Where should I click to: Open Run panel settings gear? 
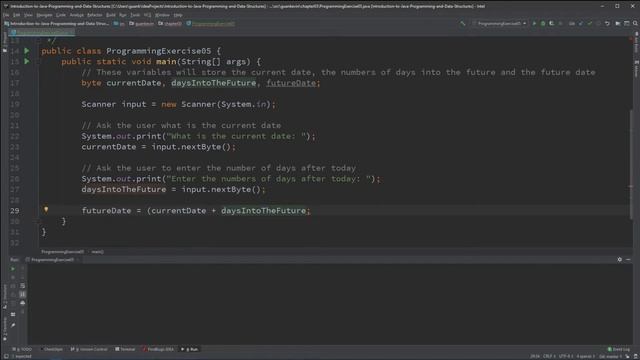point(620,260)
